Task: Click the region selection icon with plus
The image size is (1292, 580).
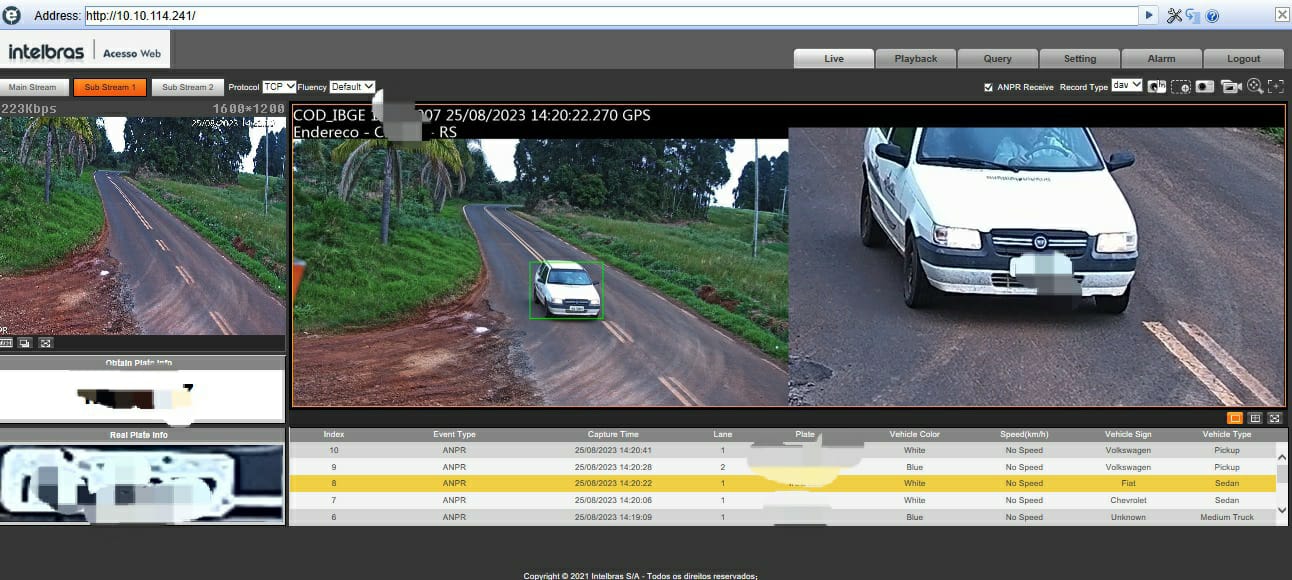Action: pos(1181,87)
